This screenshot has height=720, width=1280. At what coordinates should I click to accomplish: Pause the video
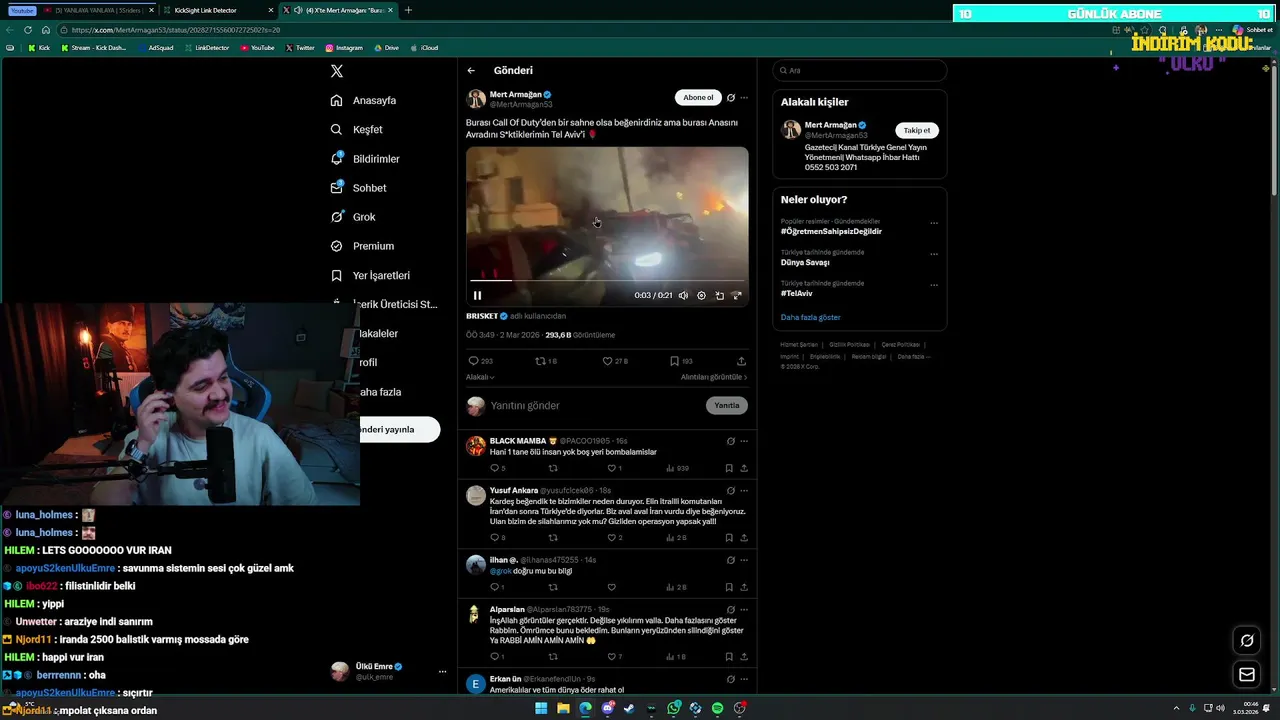coord(477,295)
